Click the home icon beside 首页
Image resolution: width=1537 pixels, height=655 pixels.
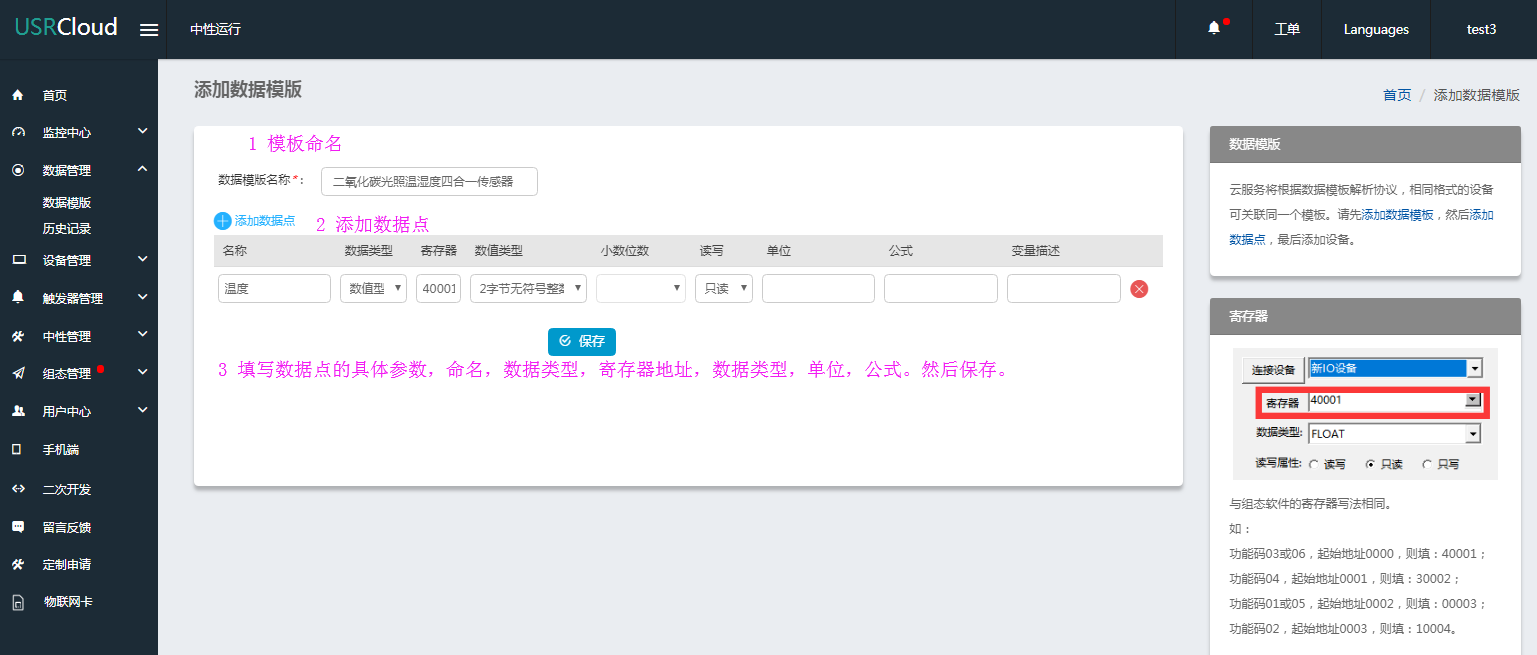[17, 96]
